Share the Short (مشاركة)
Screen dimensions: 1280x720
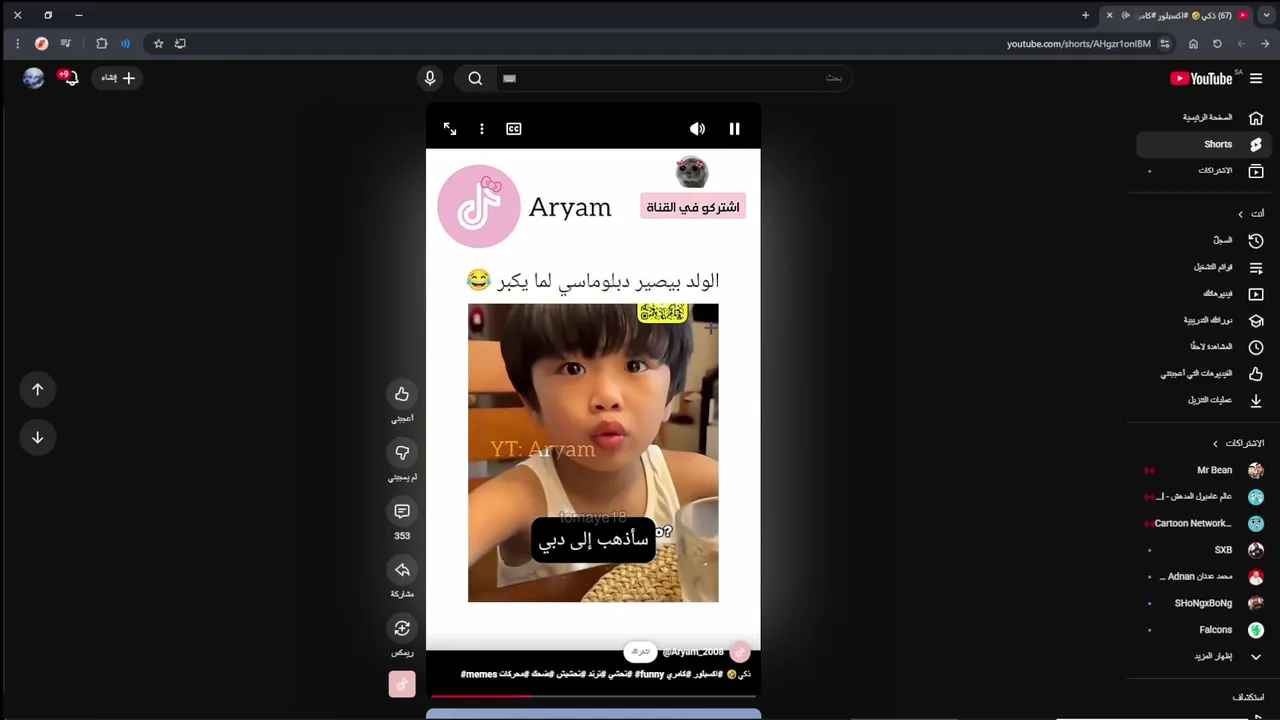tap(402, 570)
